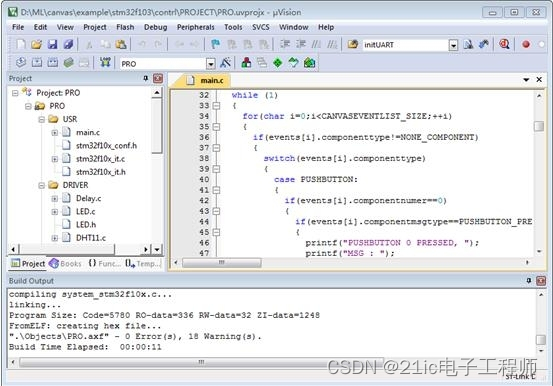The image size is (553, 386).
Task: Click editor vertical scrollbar thumb
Action: 539,126
